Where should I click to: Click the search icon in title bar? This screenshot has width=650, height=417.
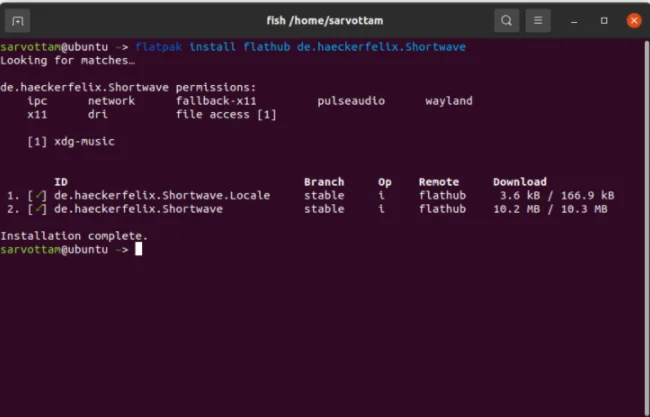tap(507, 20)
